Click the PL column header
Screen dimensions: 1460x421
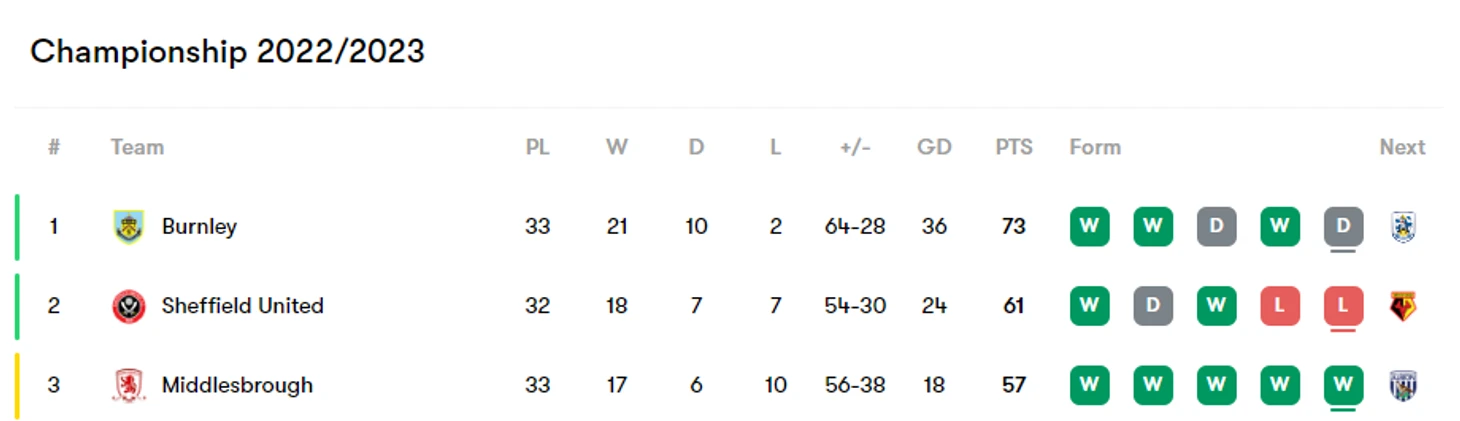[x=537, y=147]
